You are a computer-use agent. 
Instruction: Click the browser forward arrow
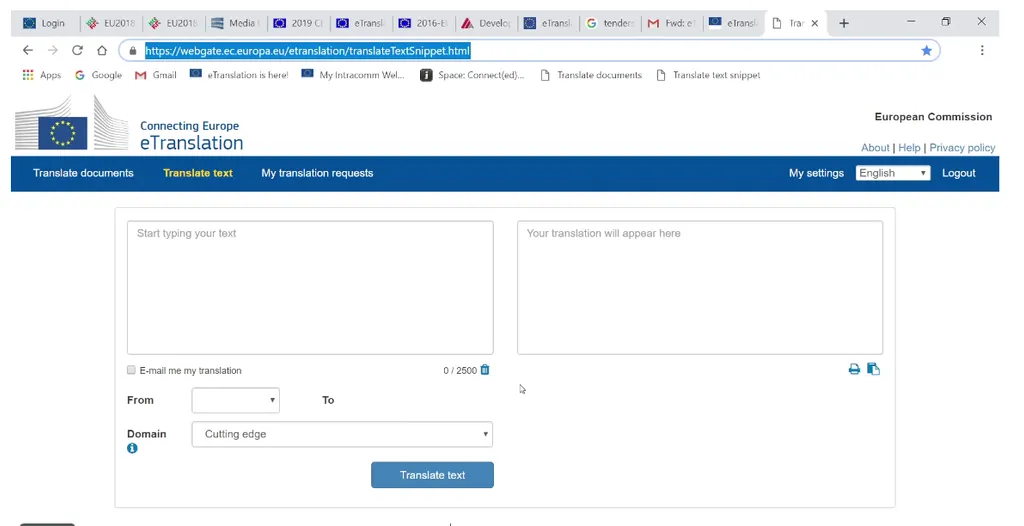(x=52, y=50)
